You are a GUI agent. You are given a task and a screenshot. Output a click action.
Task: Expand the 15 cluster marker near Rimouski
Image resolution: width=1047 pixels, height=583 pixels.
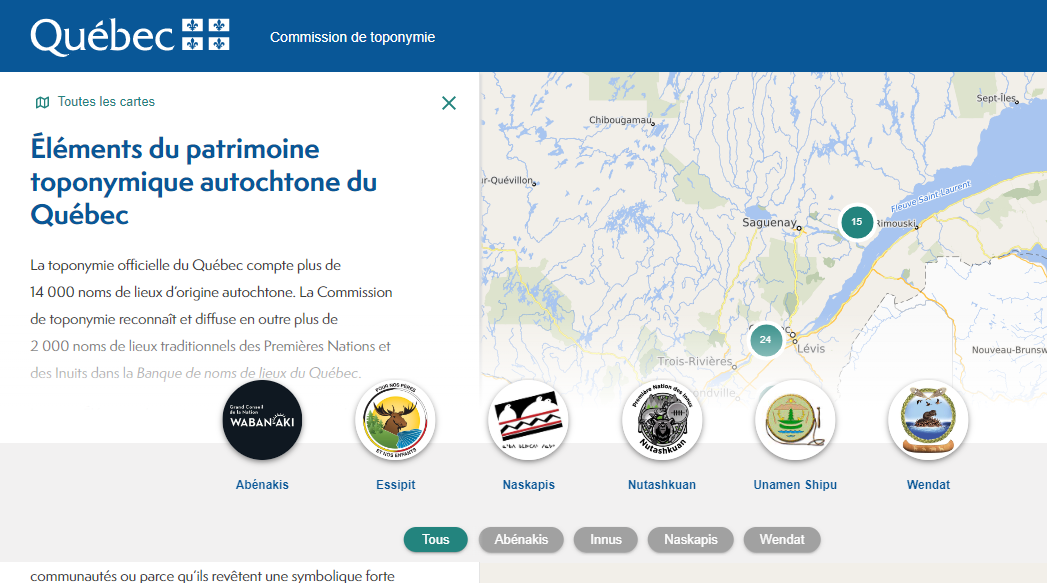(x=857, y=222)
